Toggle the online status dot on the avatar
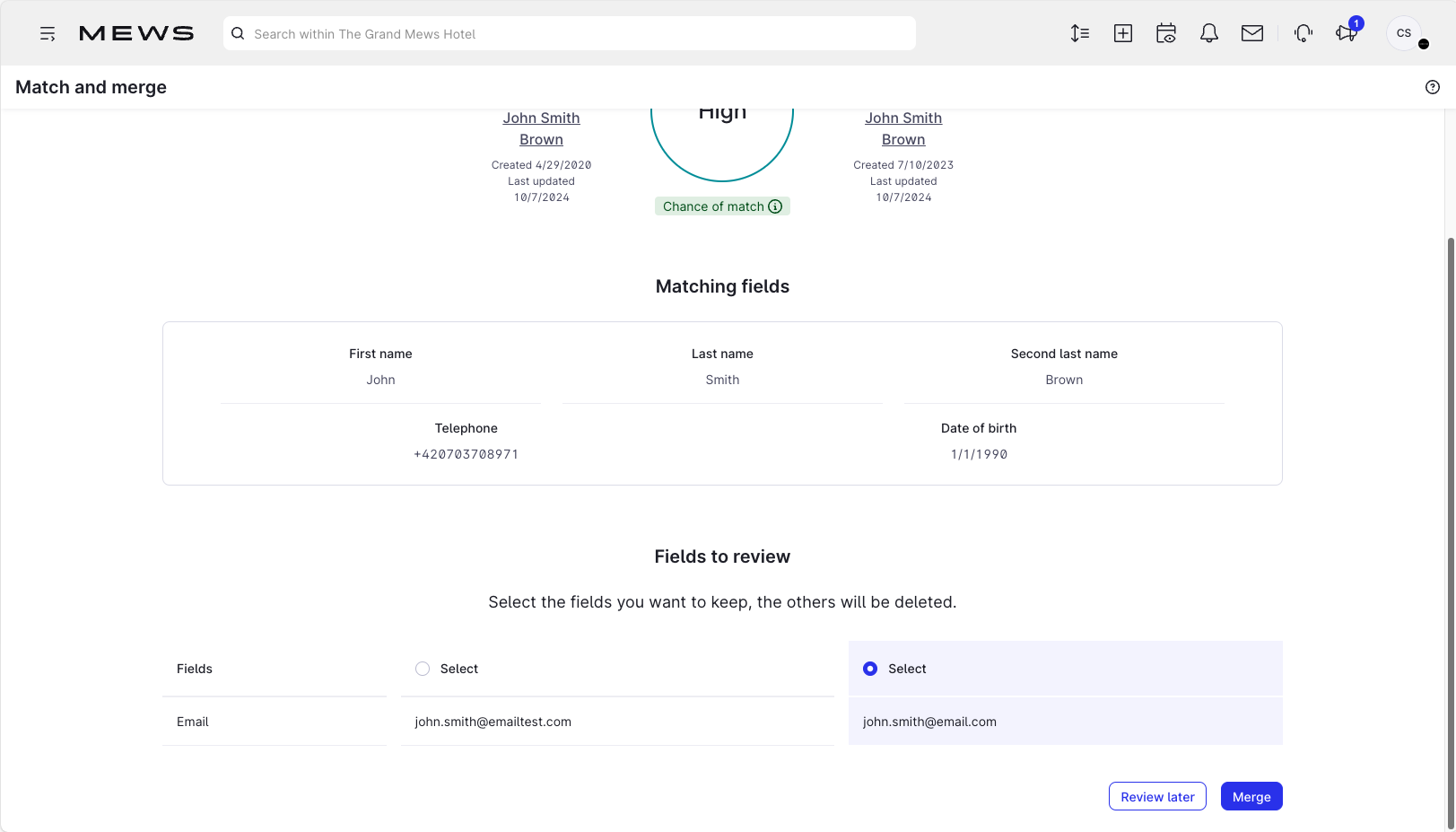The height and width of the screenshot is (832, 1456). coord(1422,44)
